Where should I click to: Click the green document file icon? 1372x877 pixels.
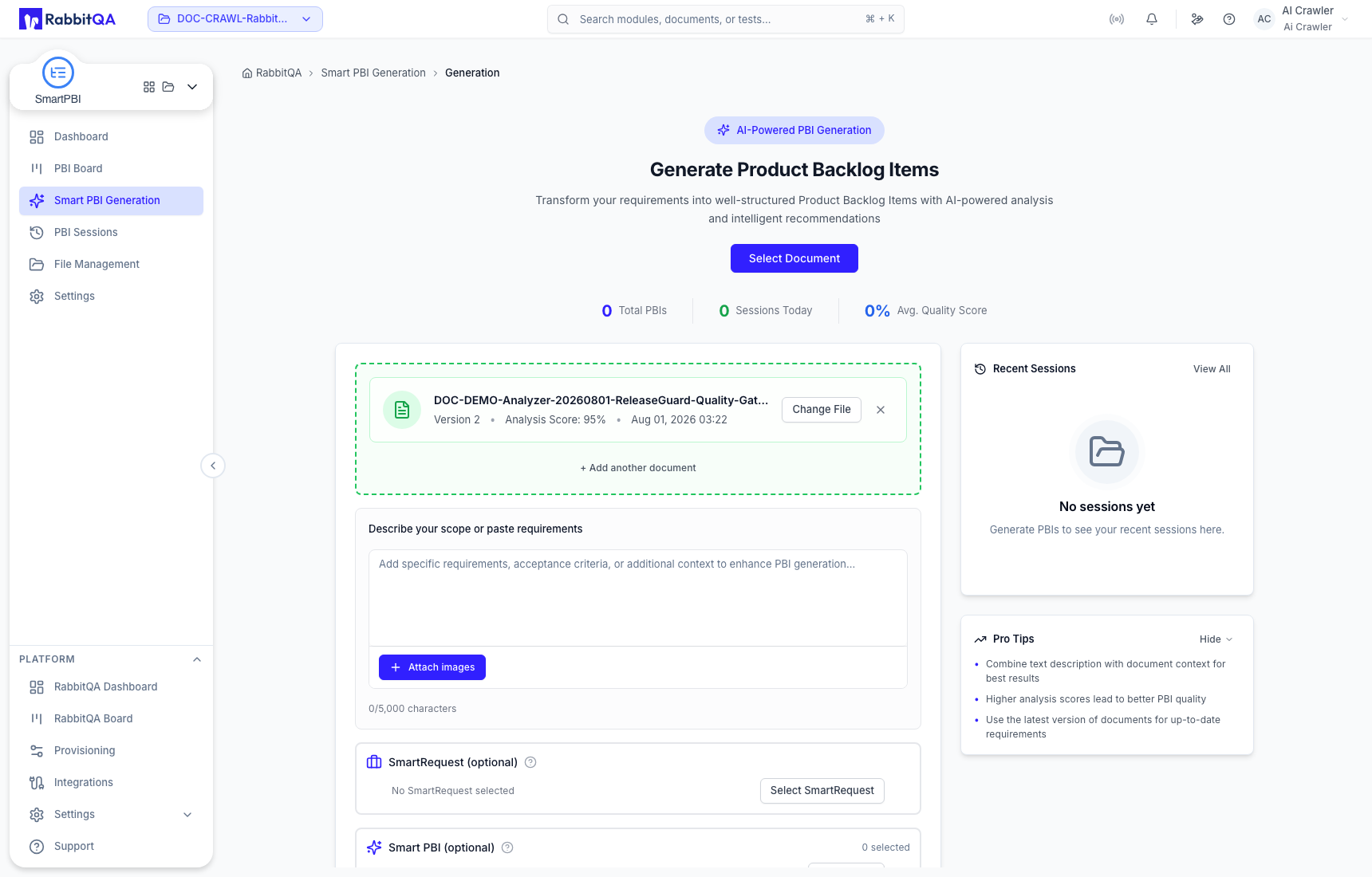402,410
